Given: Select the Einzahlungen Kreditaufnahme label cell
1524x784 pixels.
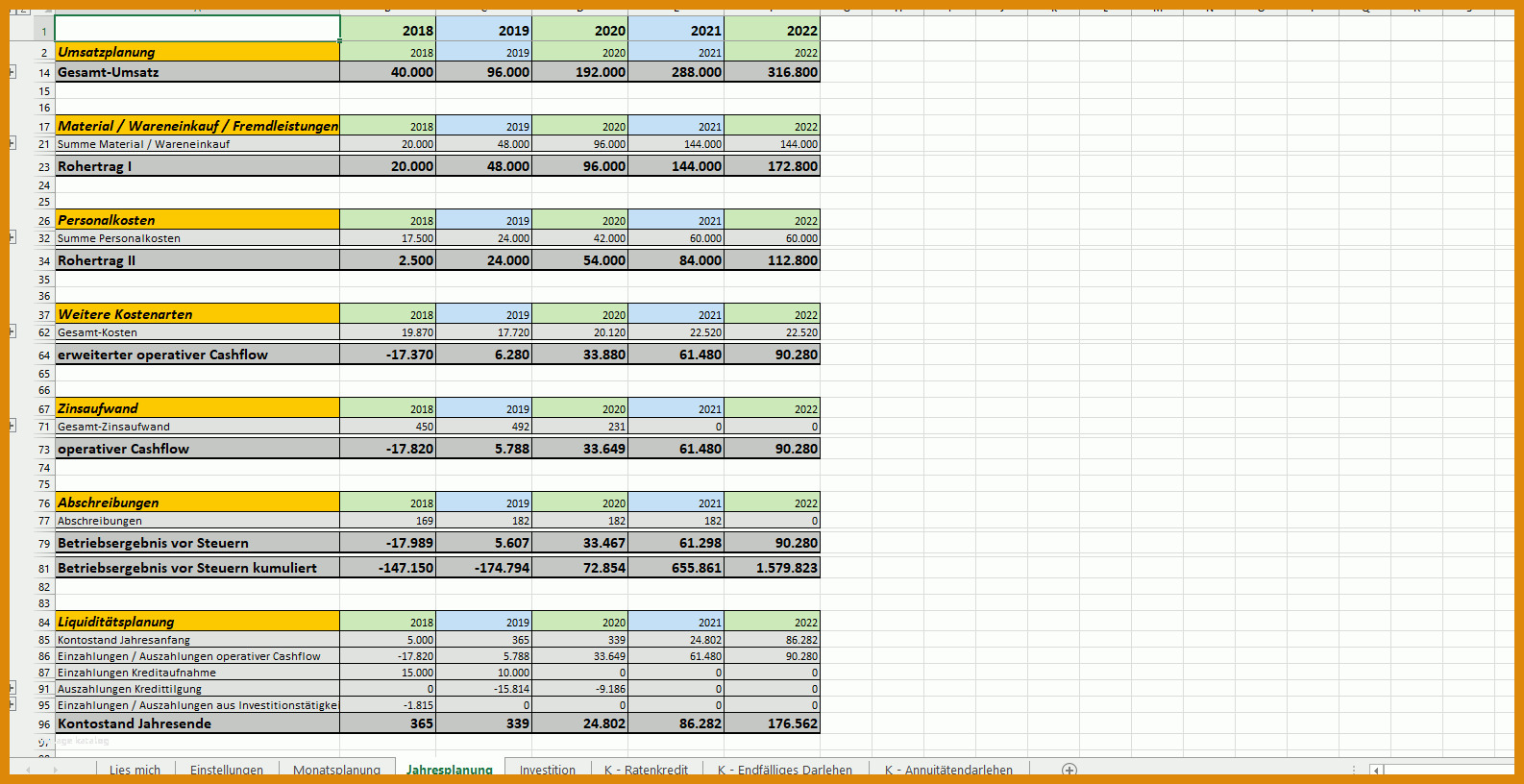Looking at the screenshot, I should pos(197,672).
